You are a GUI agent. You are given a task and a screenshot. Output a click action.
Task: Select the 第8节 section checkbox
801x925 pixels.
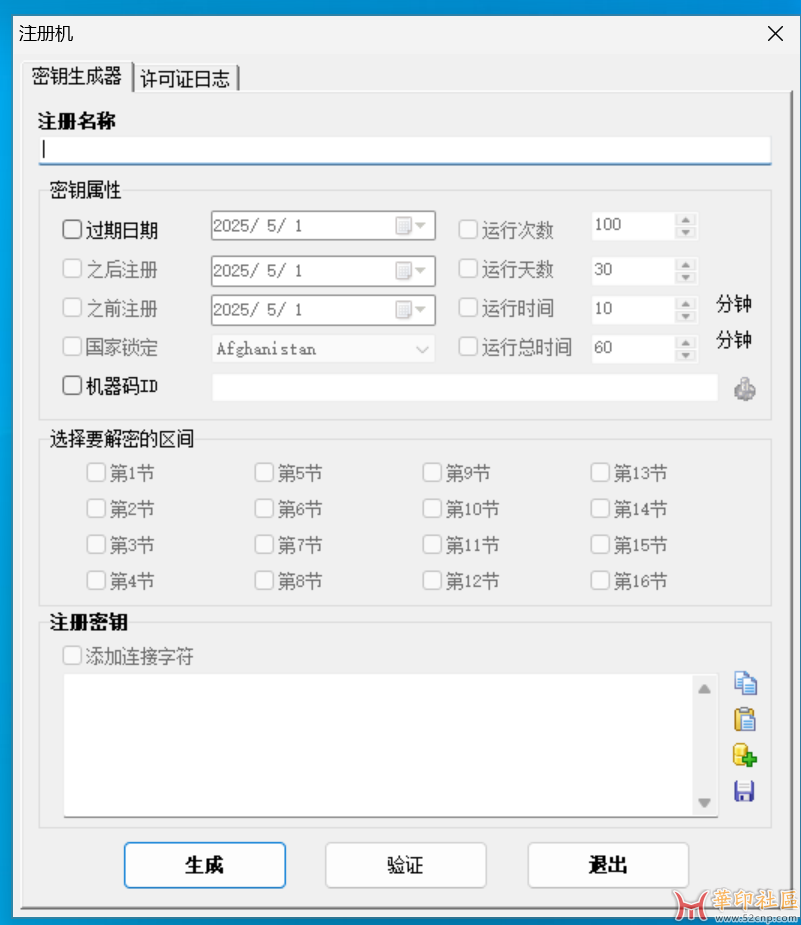pyautogui.click(x=264, y=581)
